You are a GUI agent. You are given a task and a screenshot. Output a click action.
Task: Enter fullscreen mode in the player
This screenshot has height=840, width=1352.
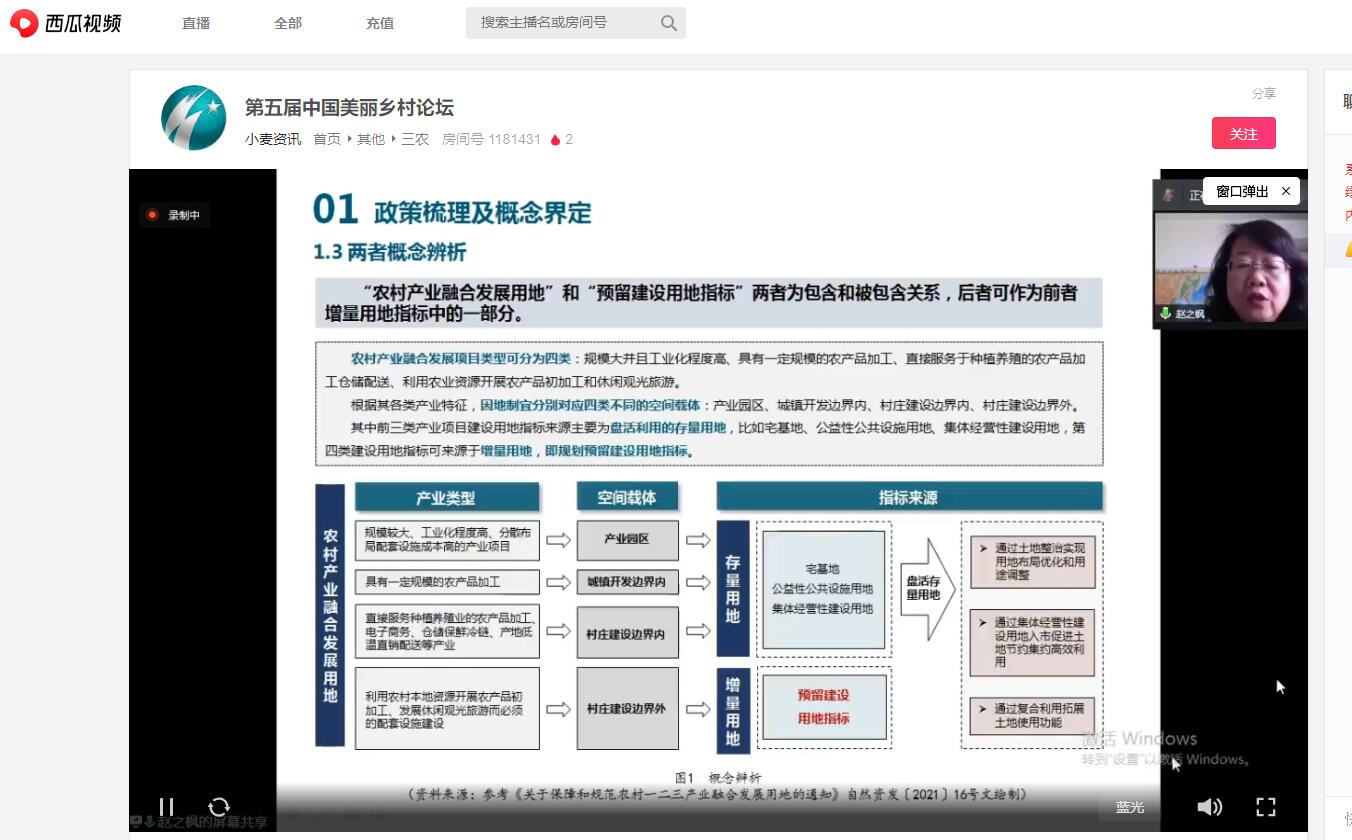1266,807
